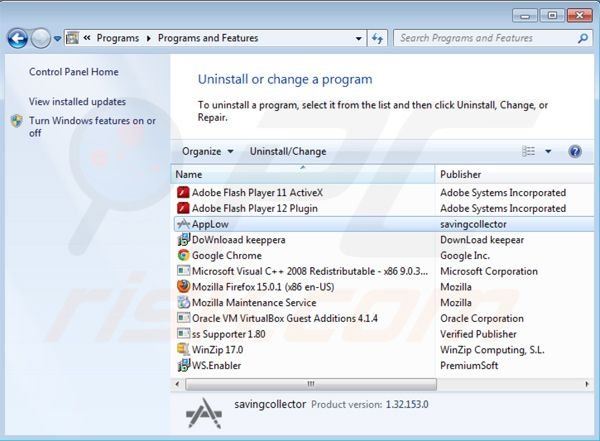600x441 pixels.
Task: Select Mozilla Firefox 15.0.1 entry
Action: pyautogui.click(x=263, y=287)
